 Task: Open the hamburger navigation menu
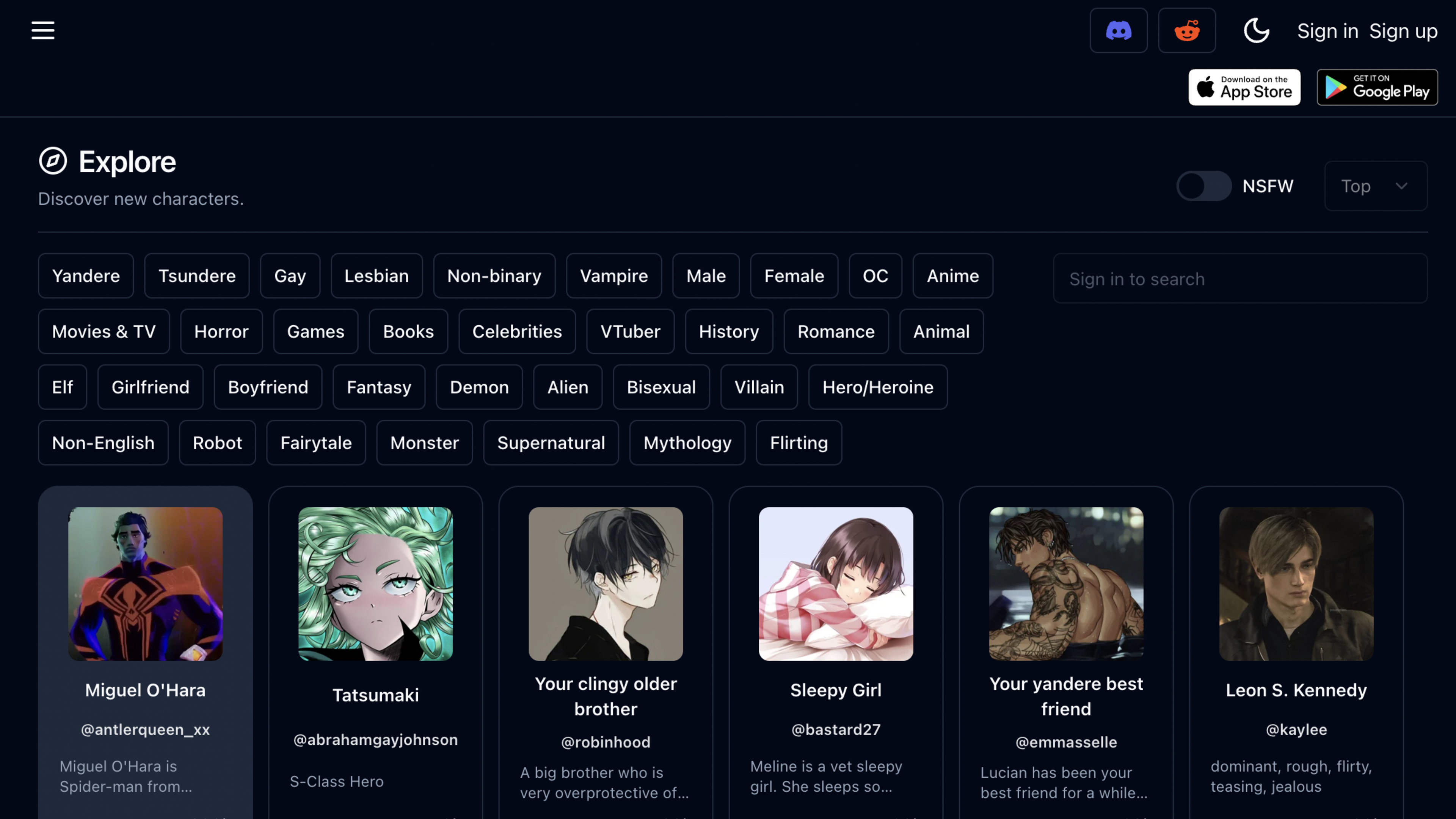(43, 30)
